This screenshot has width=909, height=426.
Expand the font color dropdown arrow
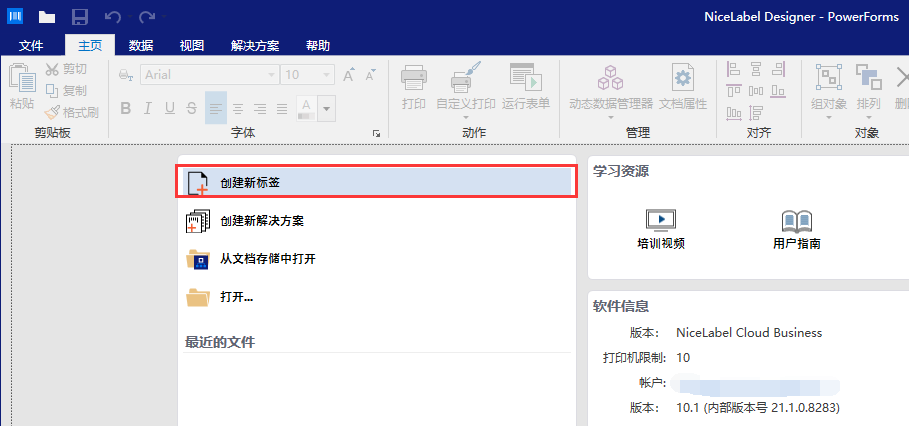point(326,109)
